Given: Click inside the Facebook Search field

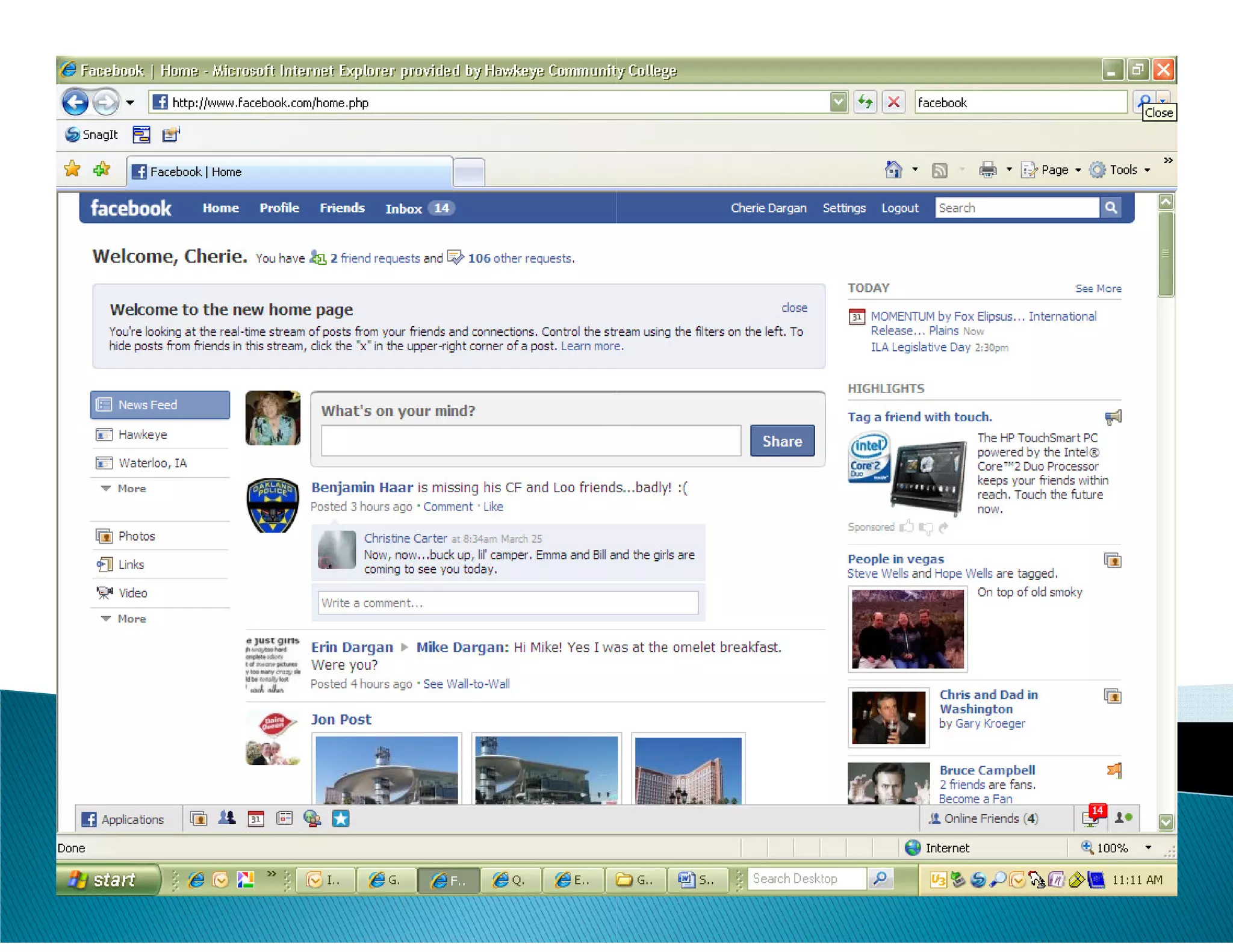Looking at the screenshot, I should point(1017,208).
